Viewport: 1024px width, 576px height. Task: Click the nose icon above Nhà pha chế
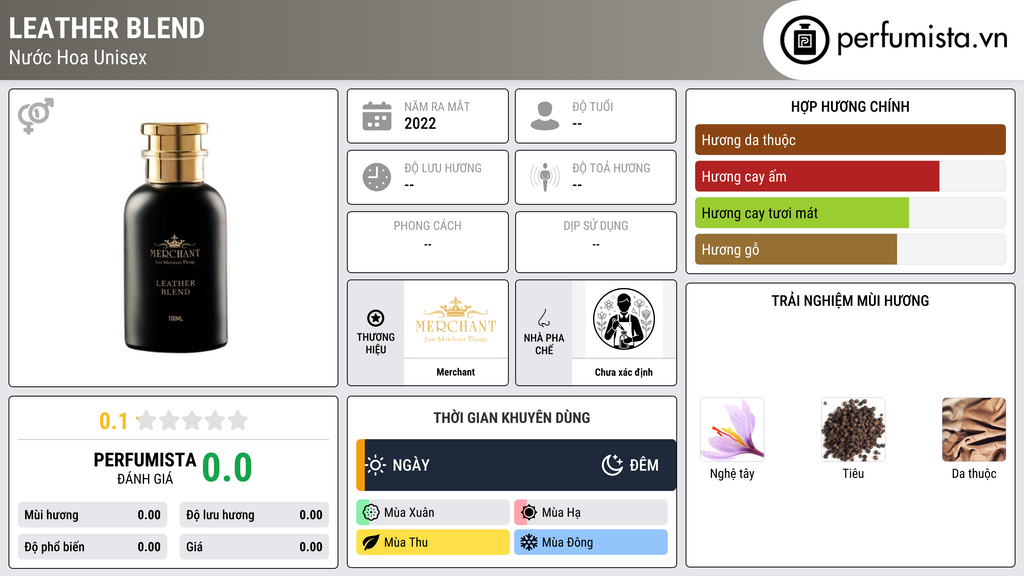(x=543, y=318)
